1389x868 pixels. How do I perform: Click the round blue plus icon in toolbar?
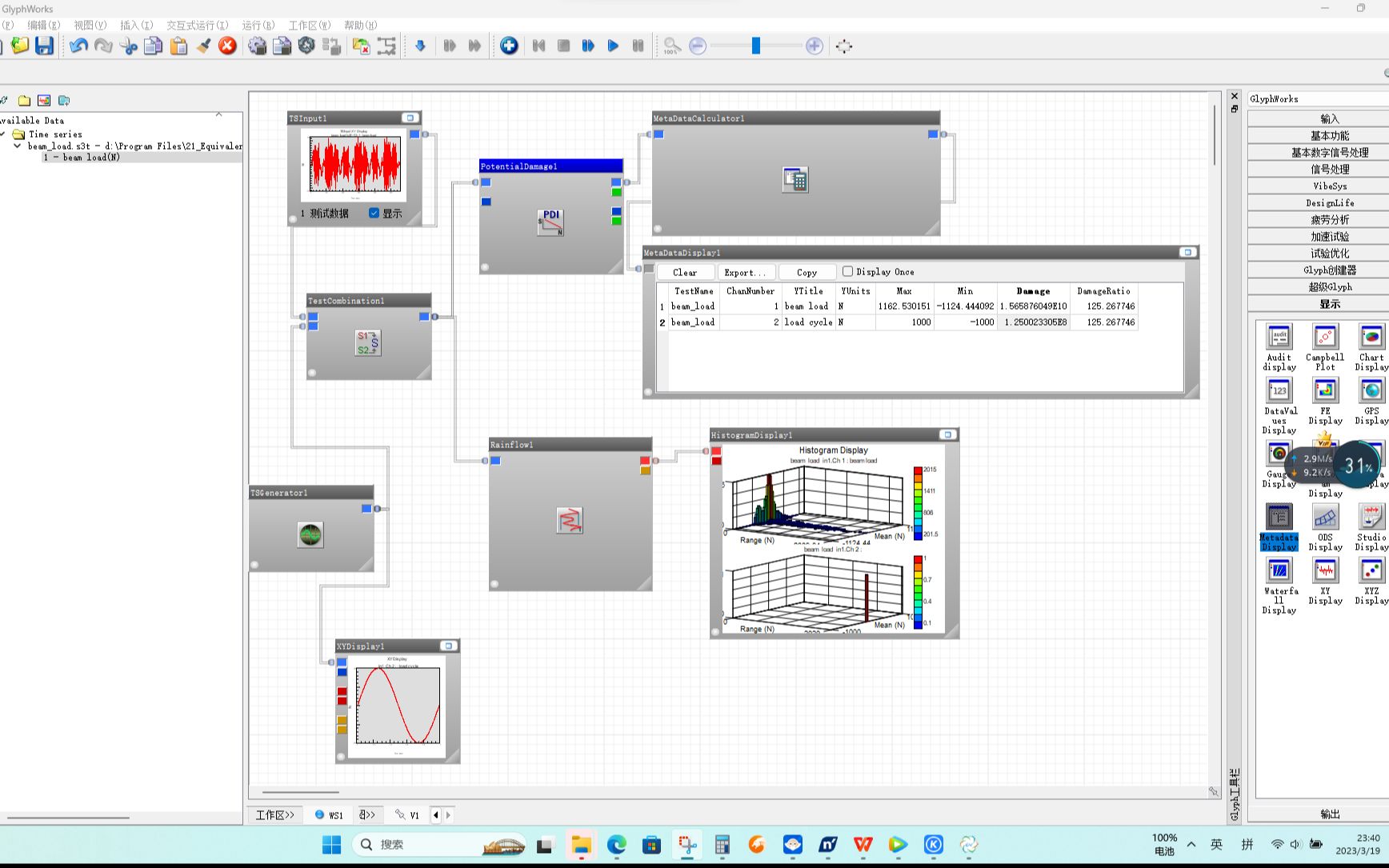(509, 46)
